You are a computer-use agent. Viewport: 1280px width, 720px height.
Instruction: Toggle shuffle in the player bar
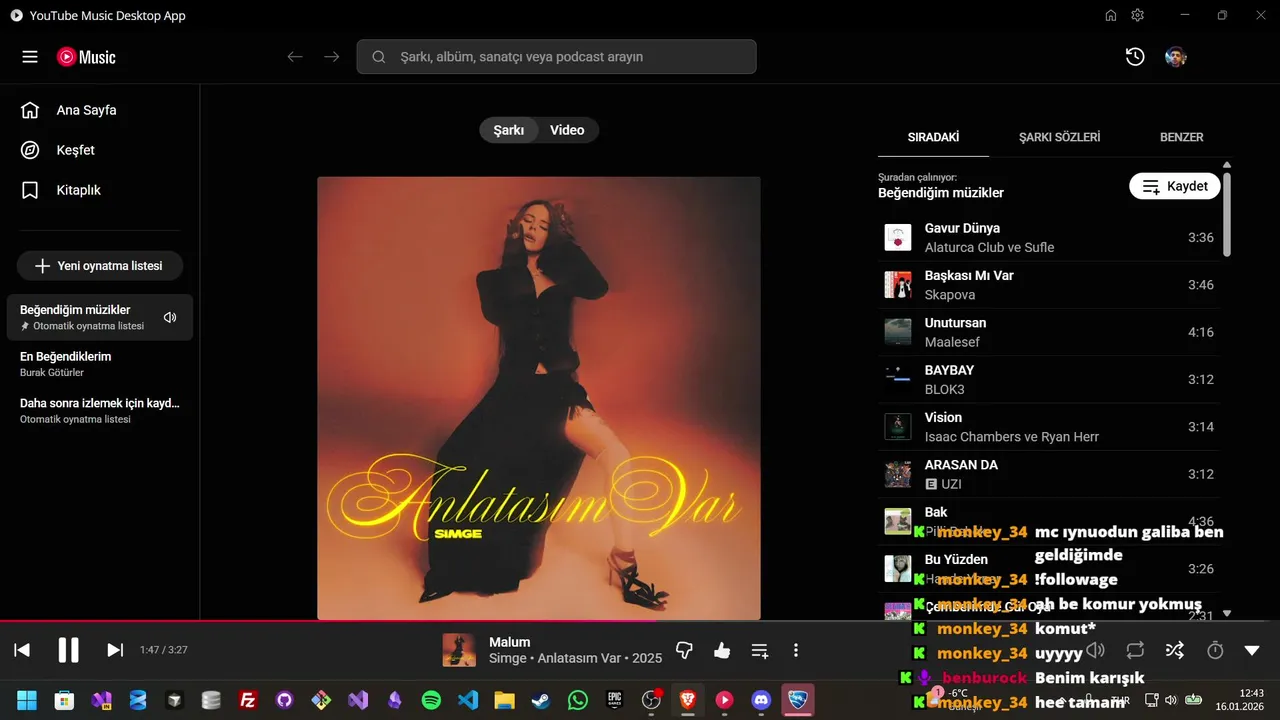click(1175, 650)
